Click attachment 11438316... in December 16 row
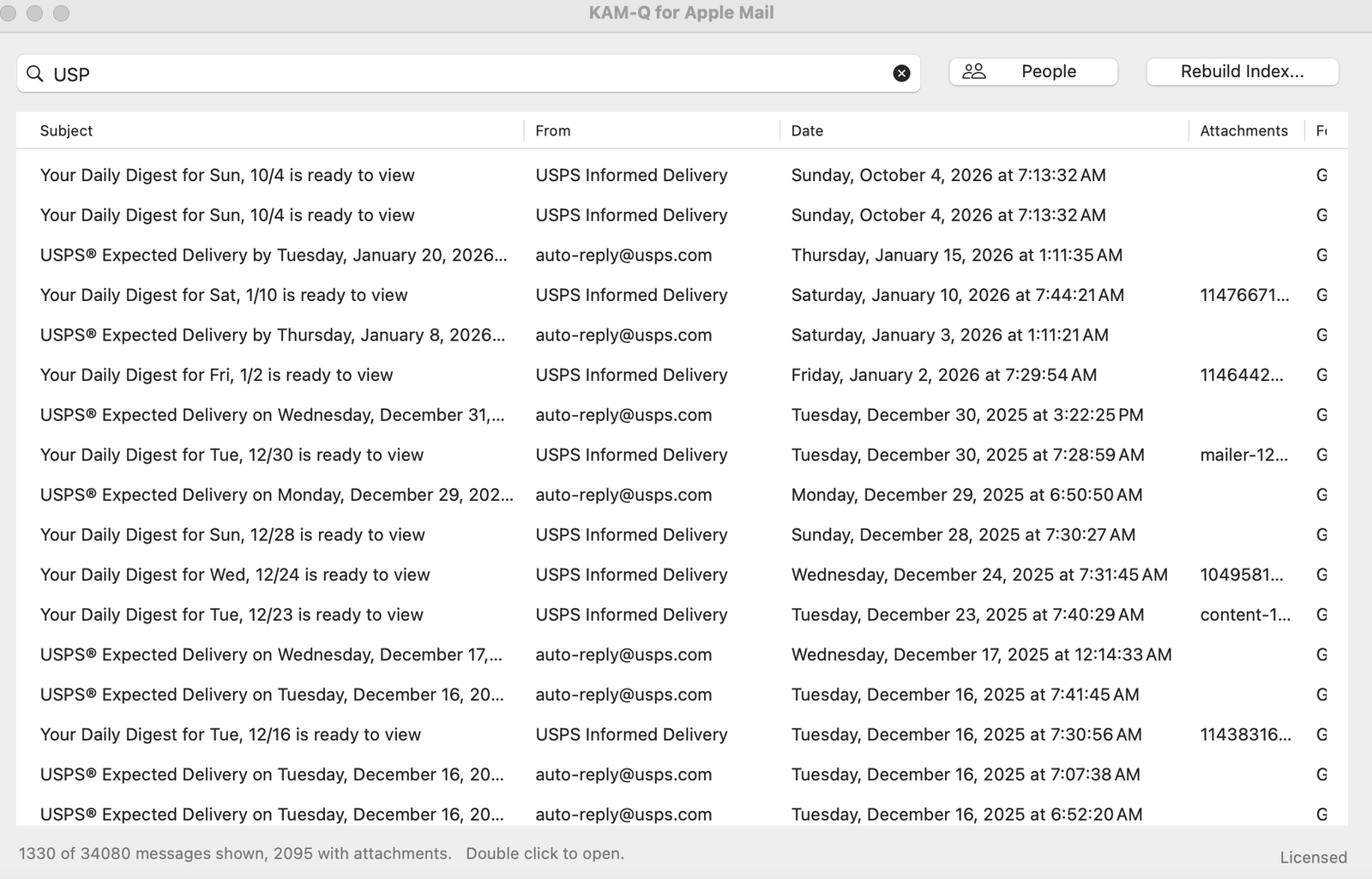This screenshot has width=1372, height=879. coord(1245,735)
